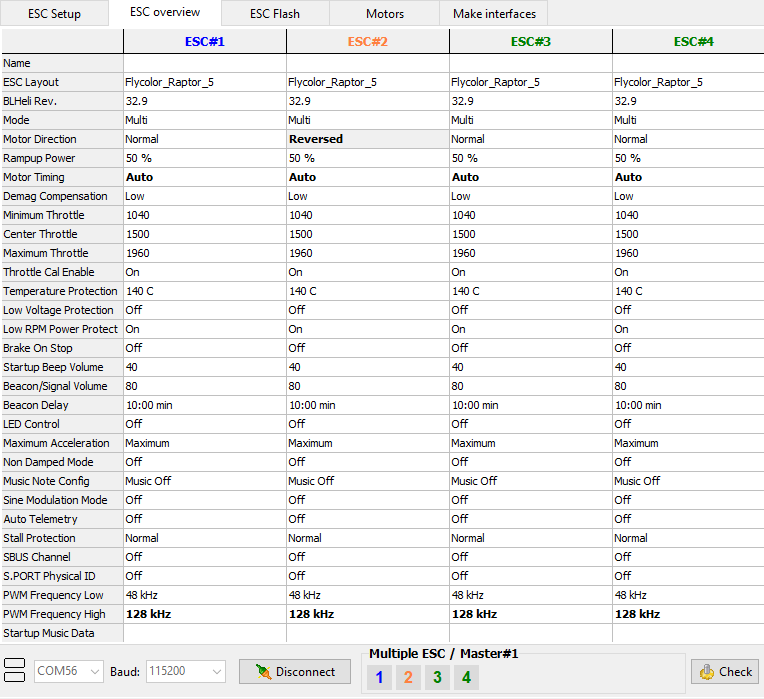
Task: Open the Baud rate 115200 dropdown
Action: [186, 671]
